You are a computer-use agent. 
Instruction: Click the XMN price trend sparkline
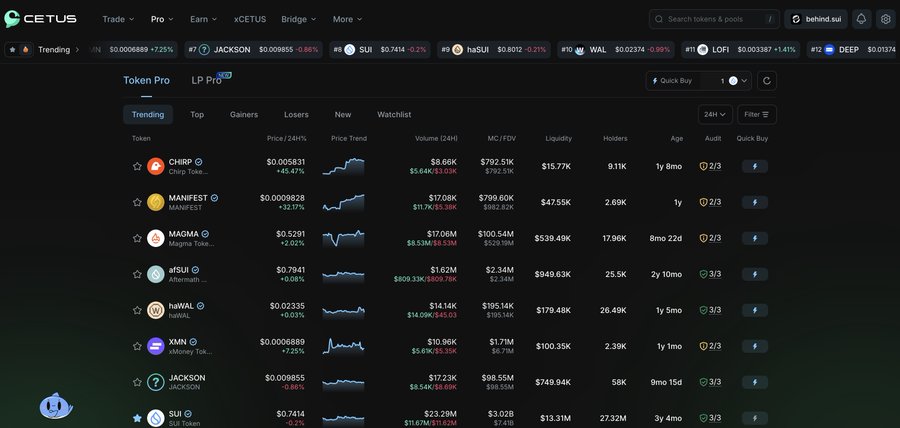343,346
